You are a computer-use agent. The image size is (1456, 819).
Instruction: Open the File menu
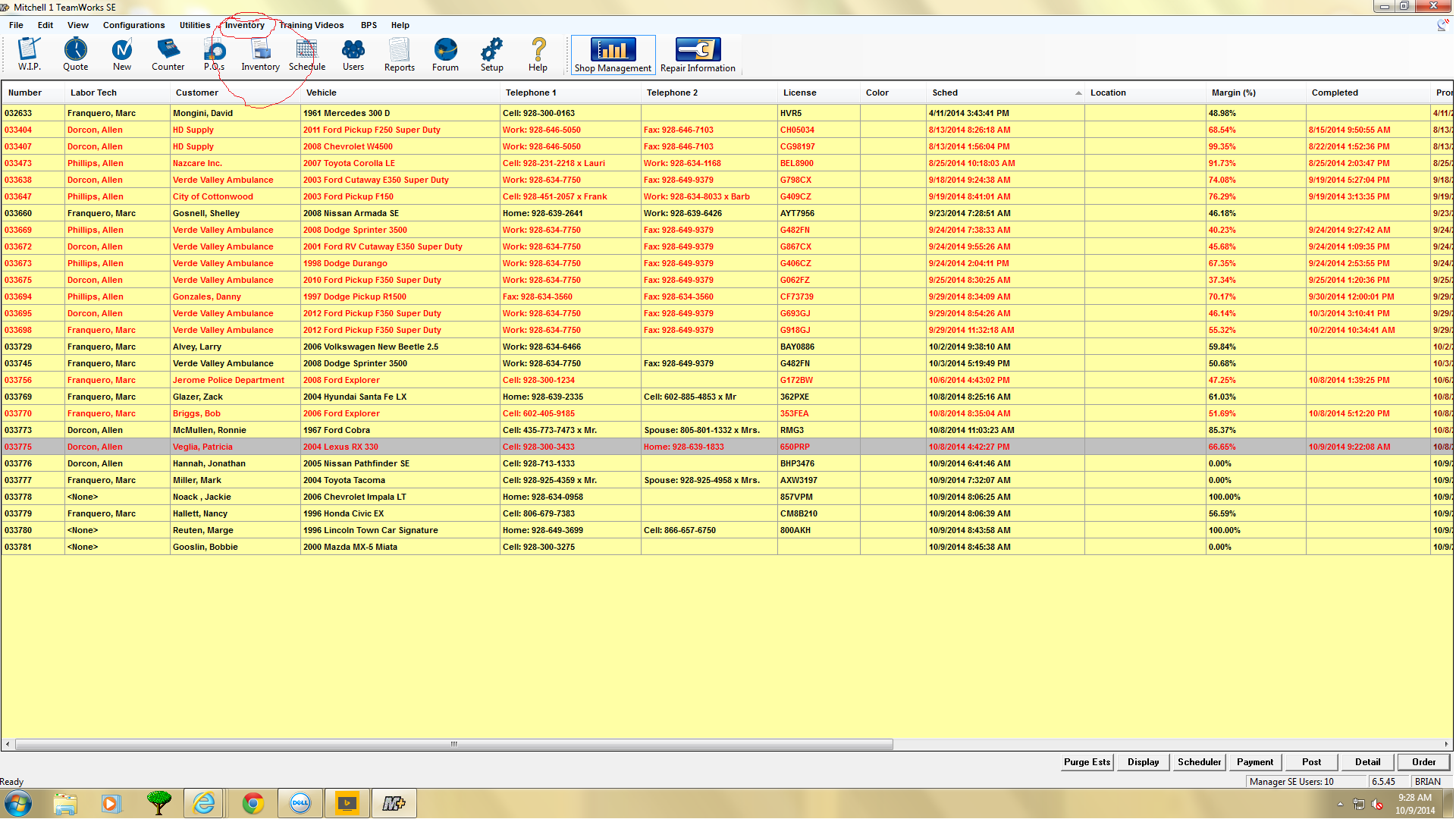(x=16, y=25)
